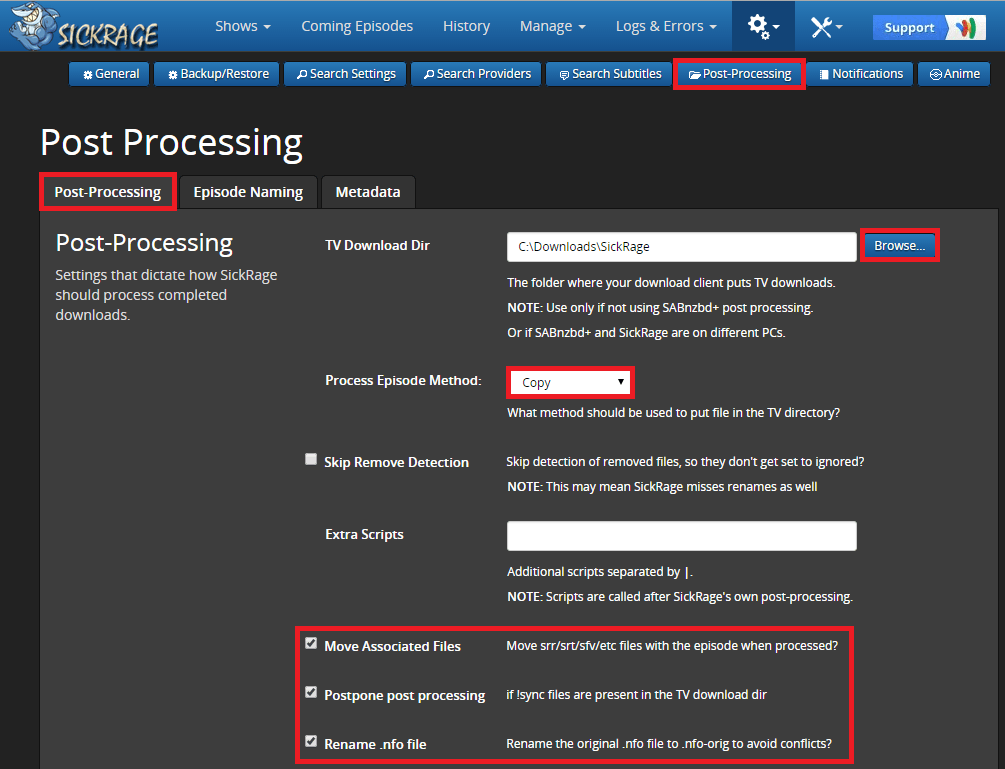
Task: Expand Logs & Errors menu
Action: tap(666, 26)
